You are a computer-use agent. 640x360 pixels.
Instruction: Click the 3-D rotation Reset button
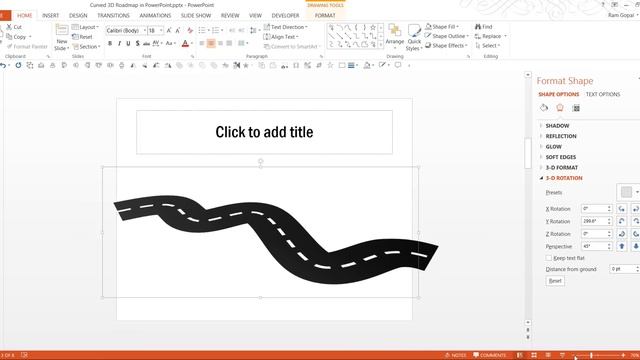point(555,281)
